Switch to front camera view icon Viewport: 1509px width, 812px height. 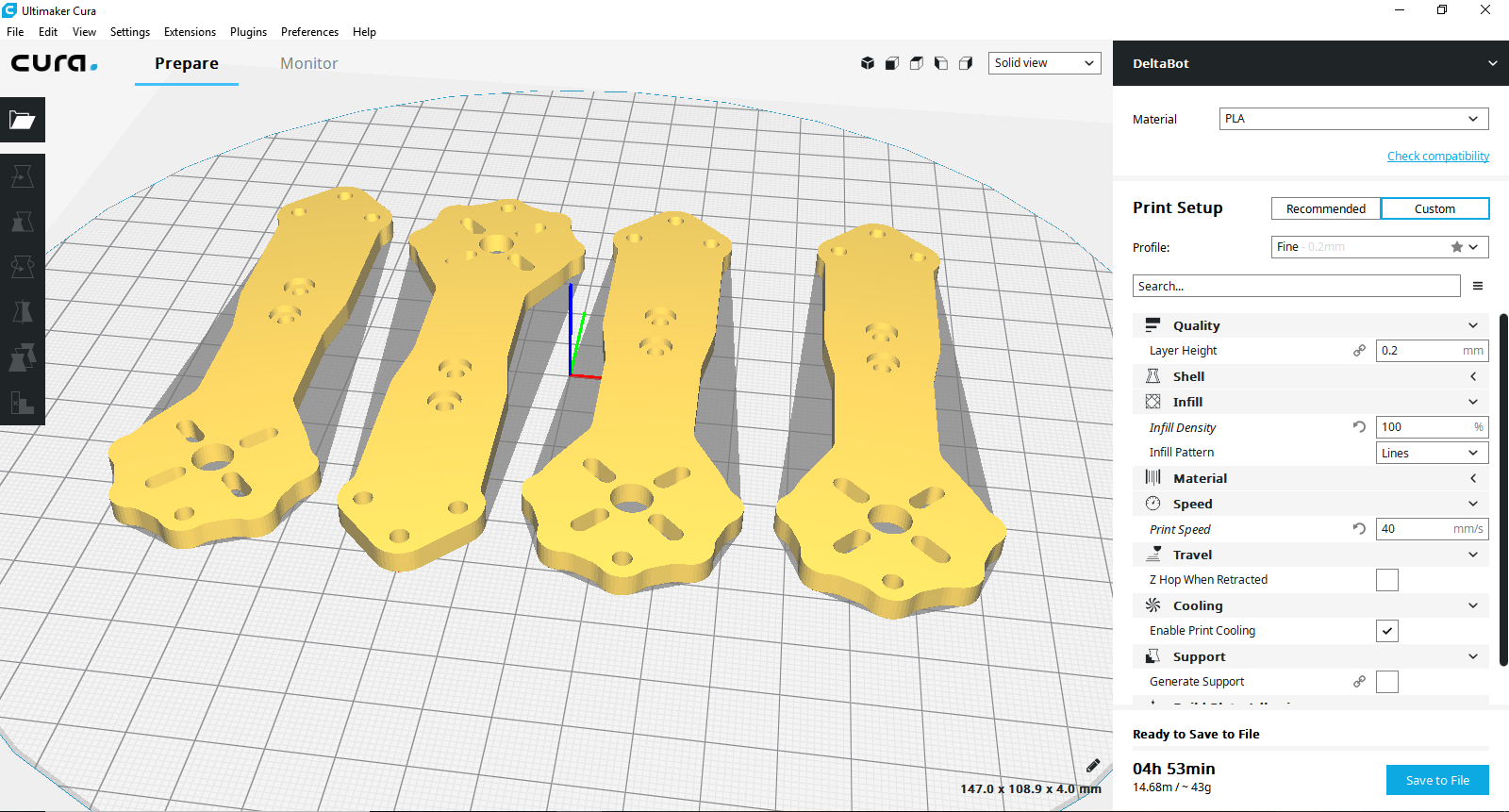[892, 63]
